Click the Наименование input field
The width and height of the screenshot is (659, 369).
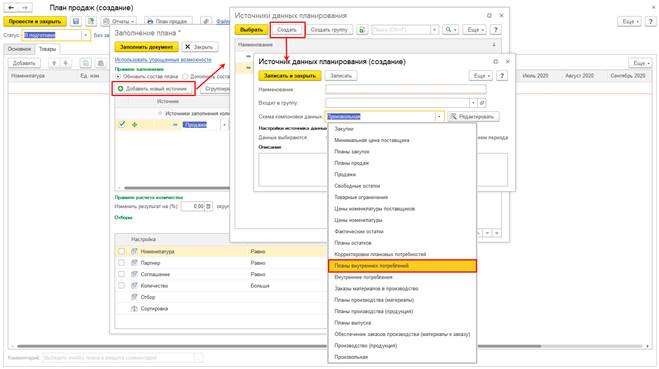pyautogui.click(x=406, y=89)
